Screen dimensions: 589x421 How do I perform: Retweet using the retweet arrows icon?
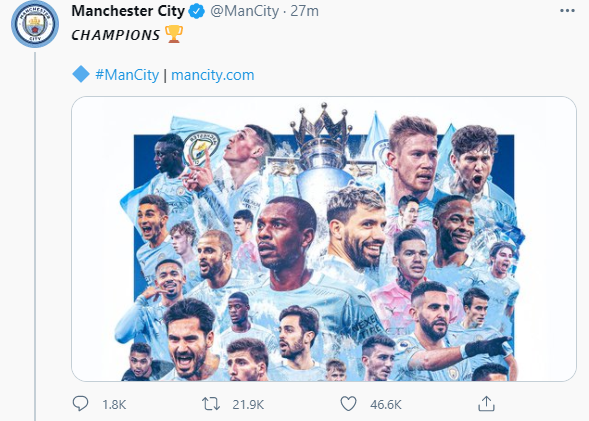211,404
